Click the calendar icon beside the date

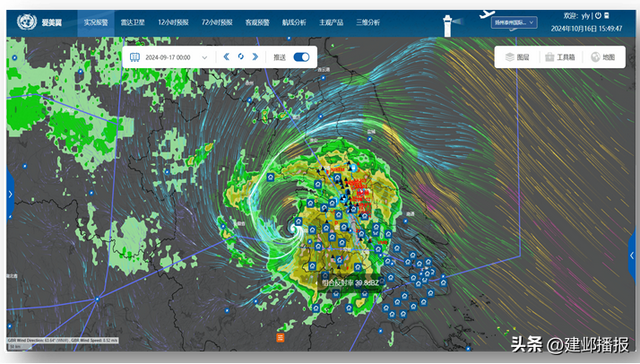[x=135, y=57]
